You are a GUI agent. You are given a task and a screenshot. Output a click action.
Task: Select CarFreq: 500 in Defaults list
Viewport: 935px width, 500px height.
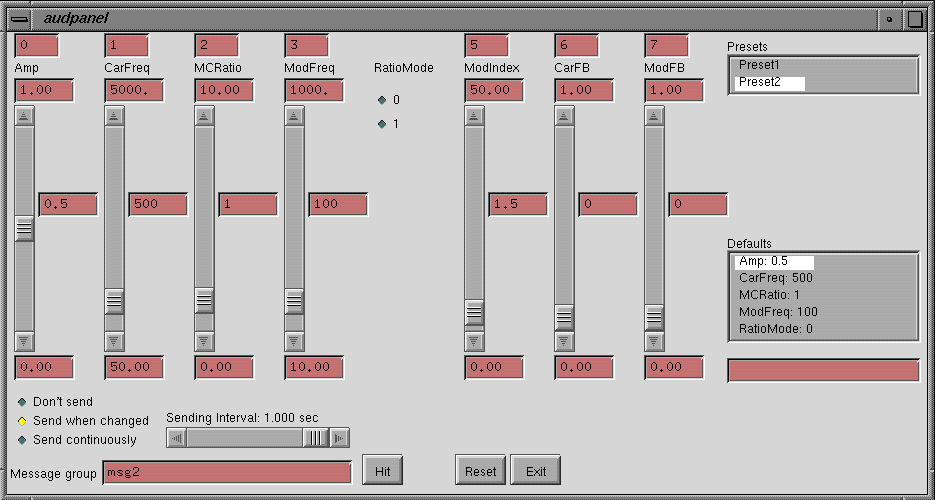click(x=775, y=278)
